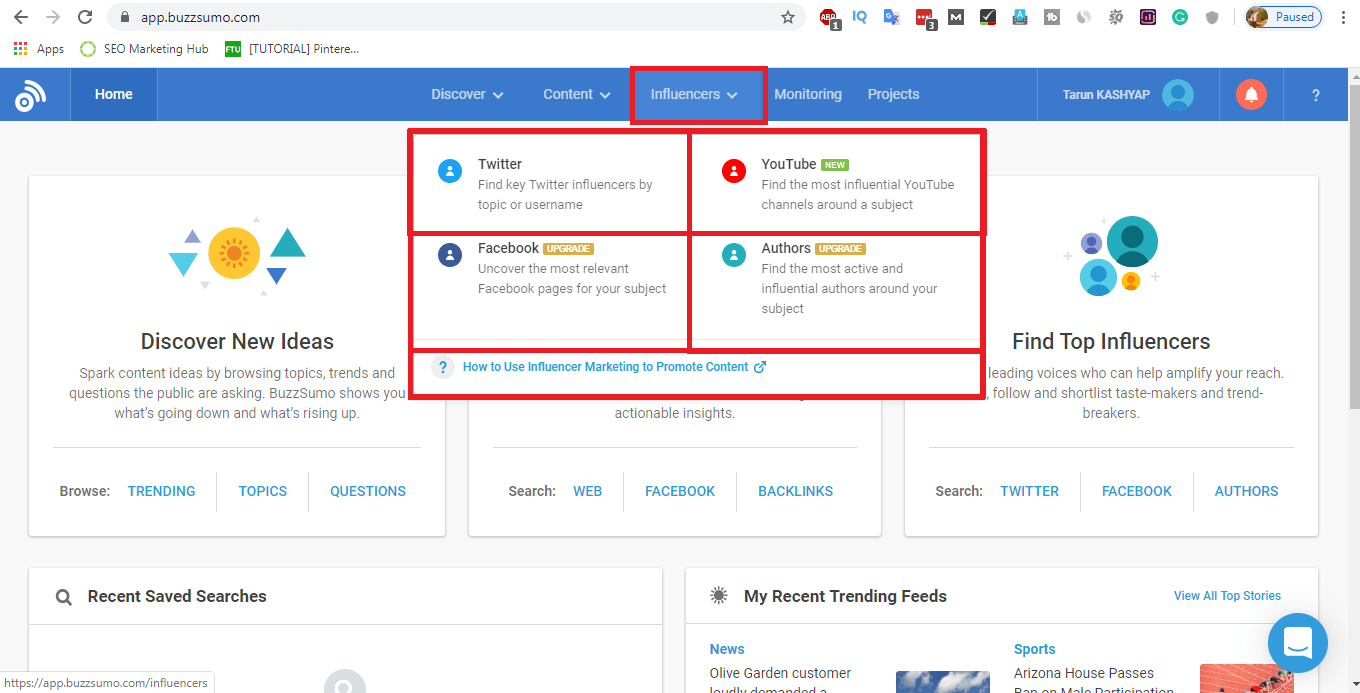
Task: Click the Twitter influencers icon
Action: point(450,171)
